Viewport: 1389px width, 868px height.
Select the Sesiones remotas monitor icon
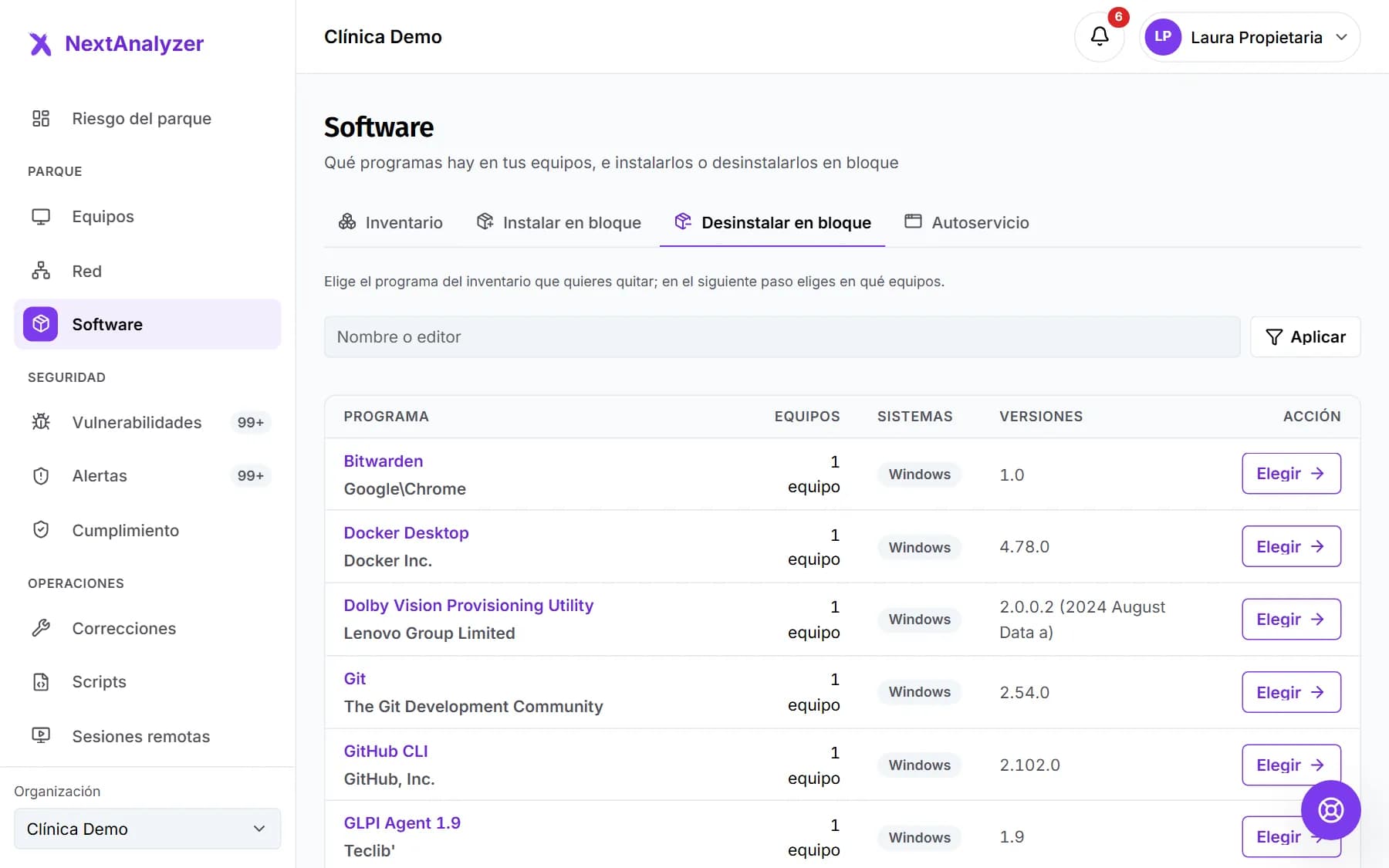click(x=41, y=735)
